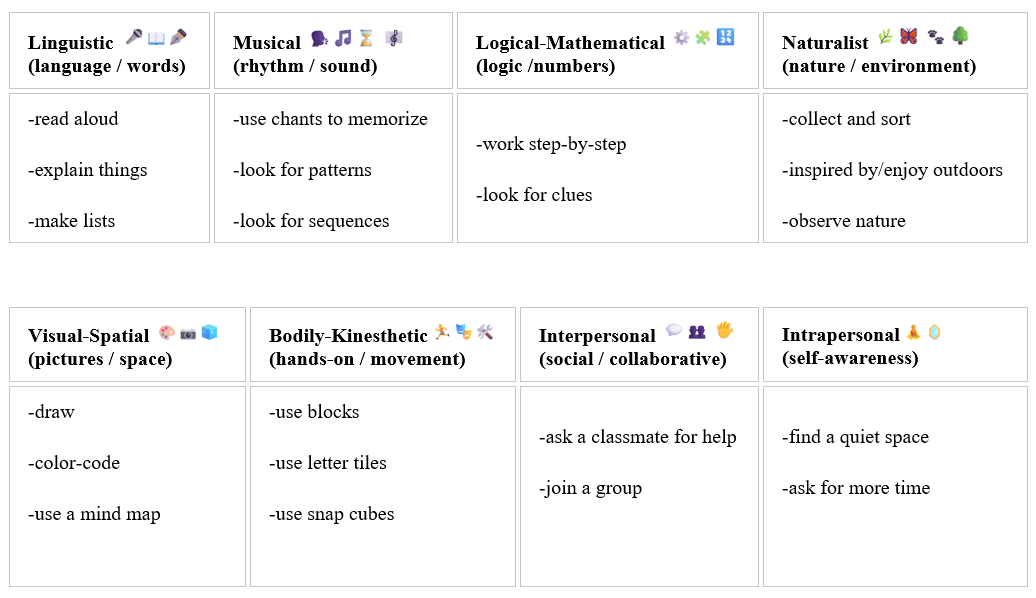Select the hammer and wrench emoji

485,332
